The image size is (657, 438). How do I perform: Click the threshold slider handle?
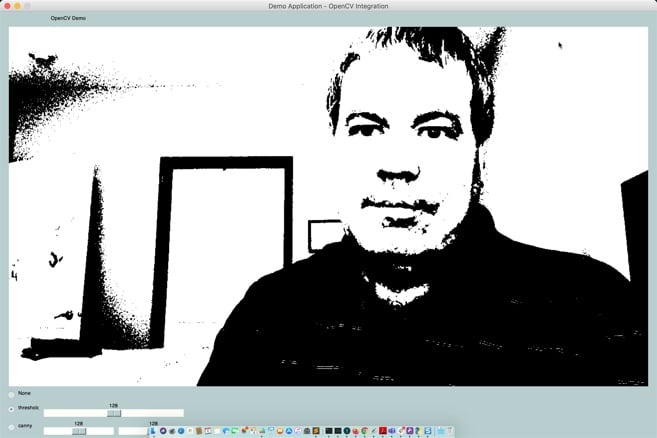coord(114,413)
